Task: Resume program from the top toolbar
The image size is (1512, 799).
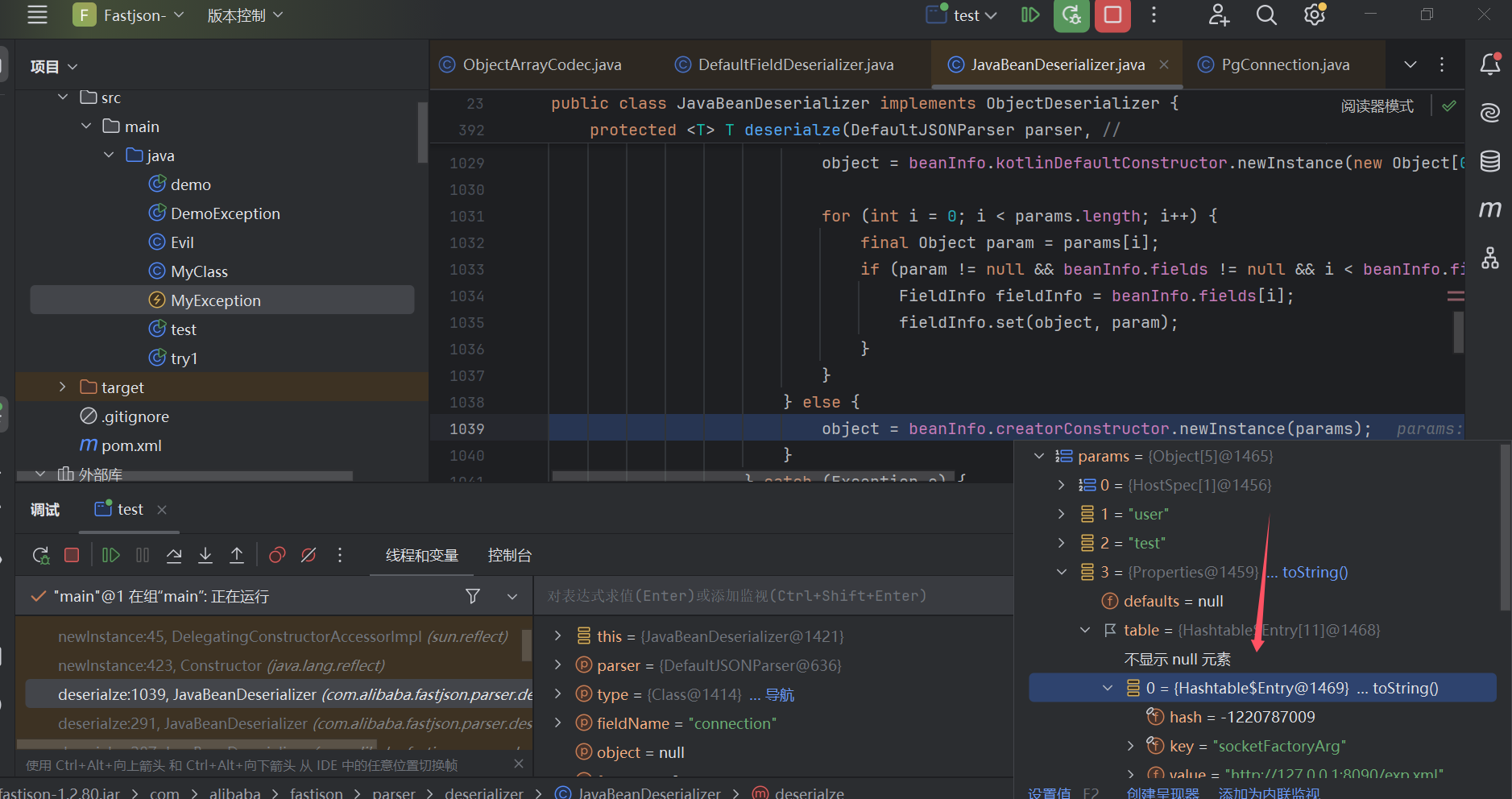Action: pyautogui.click(x=1029, y=14)
